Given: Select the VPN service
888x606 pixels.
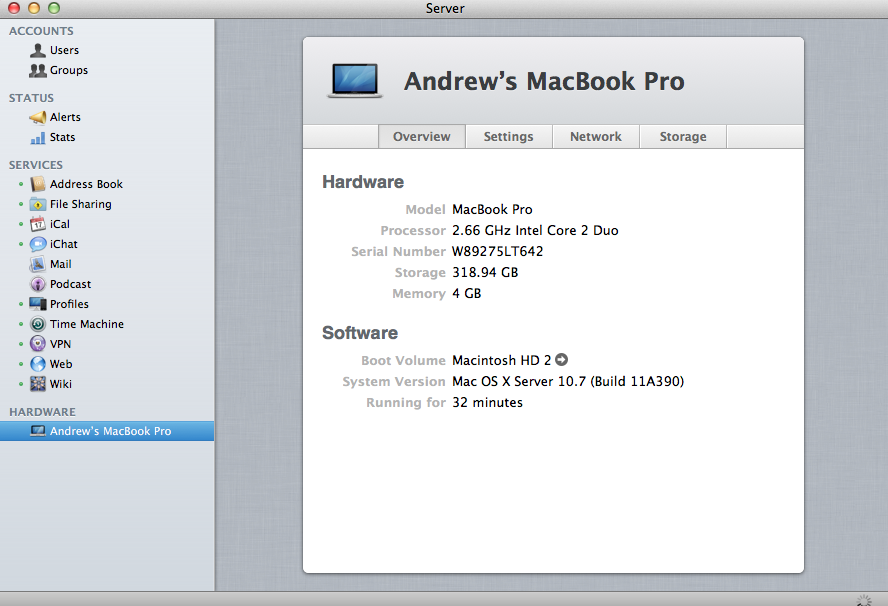Looking at the screenshot, I should point(107,344).
